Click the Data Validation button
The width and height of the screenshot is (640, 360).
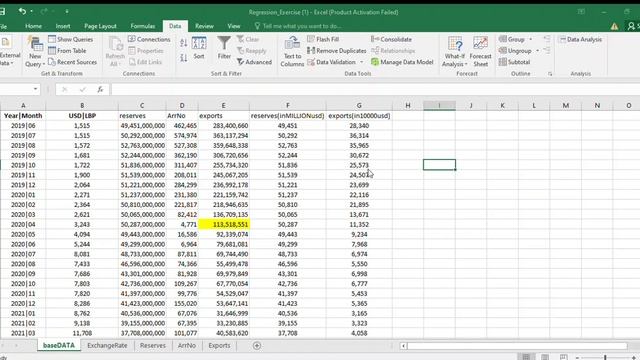(x=332, y=62)
